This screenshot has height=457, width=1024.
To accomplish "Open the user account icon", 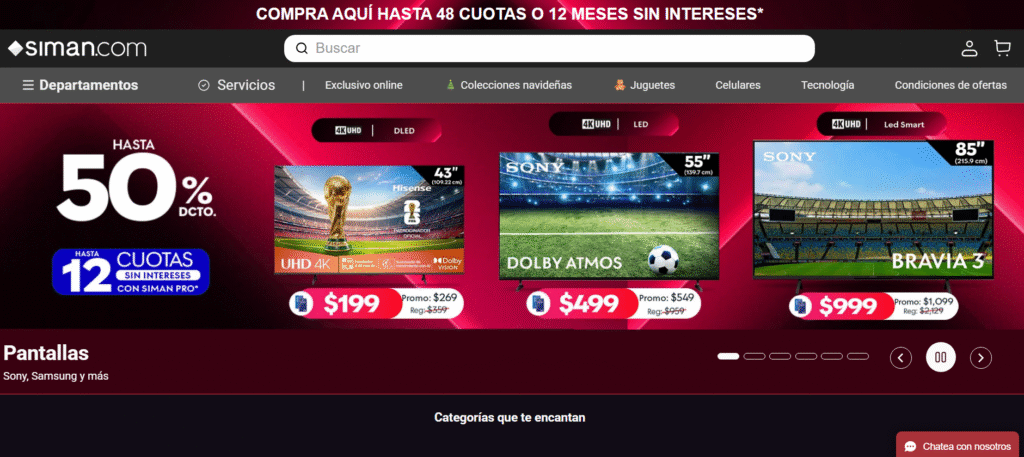I will click(969, 48).
